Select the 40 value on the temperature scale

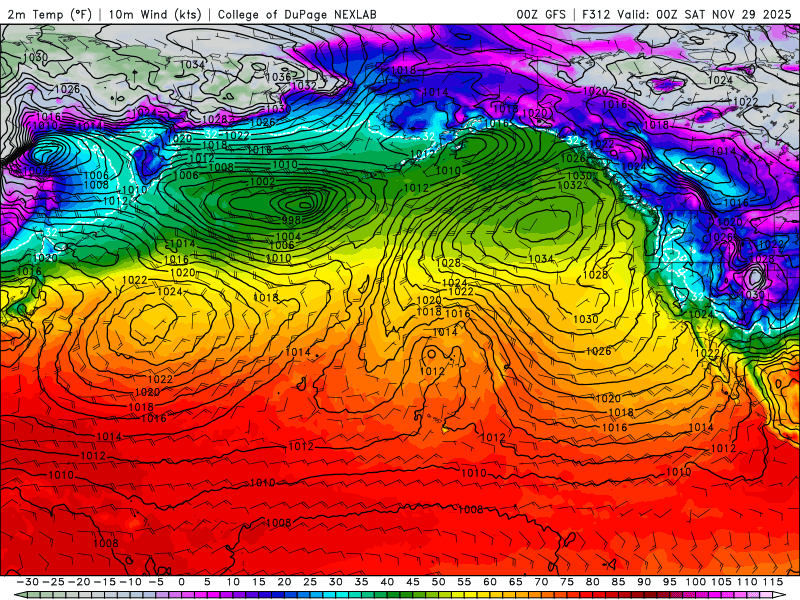(x=387, y=582)
